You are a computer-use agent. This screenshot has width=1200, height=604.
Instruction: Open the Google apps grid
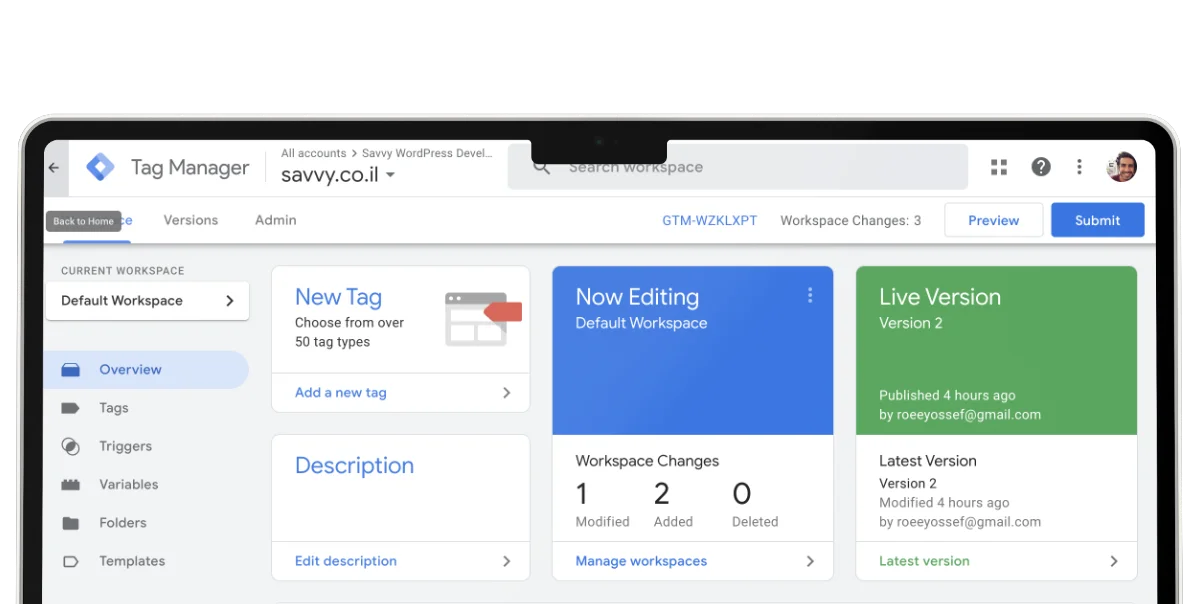(999, 167)
